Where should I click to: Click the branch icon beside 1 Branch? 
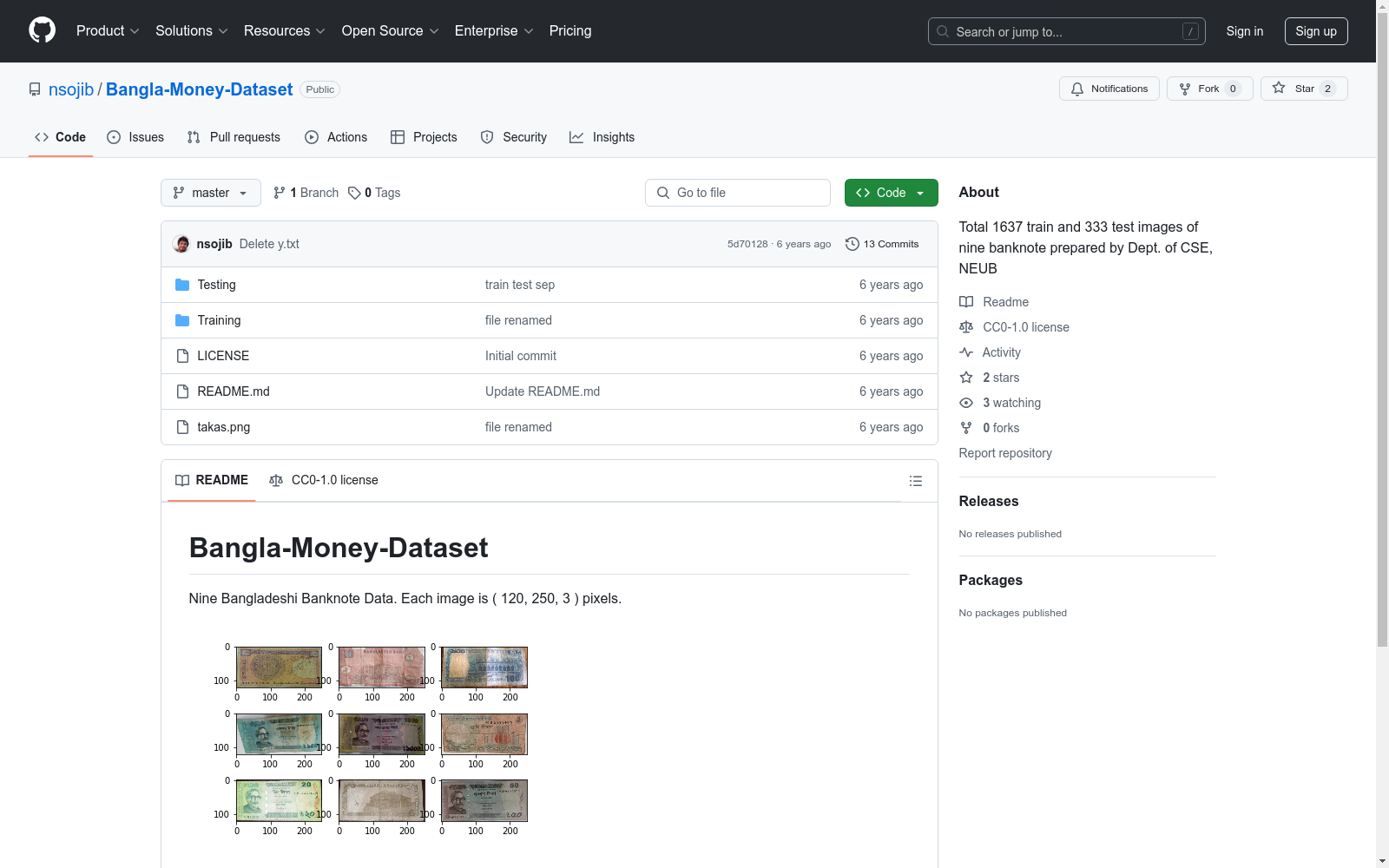tap(280, 193)
